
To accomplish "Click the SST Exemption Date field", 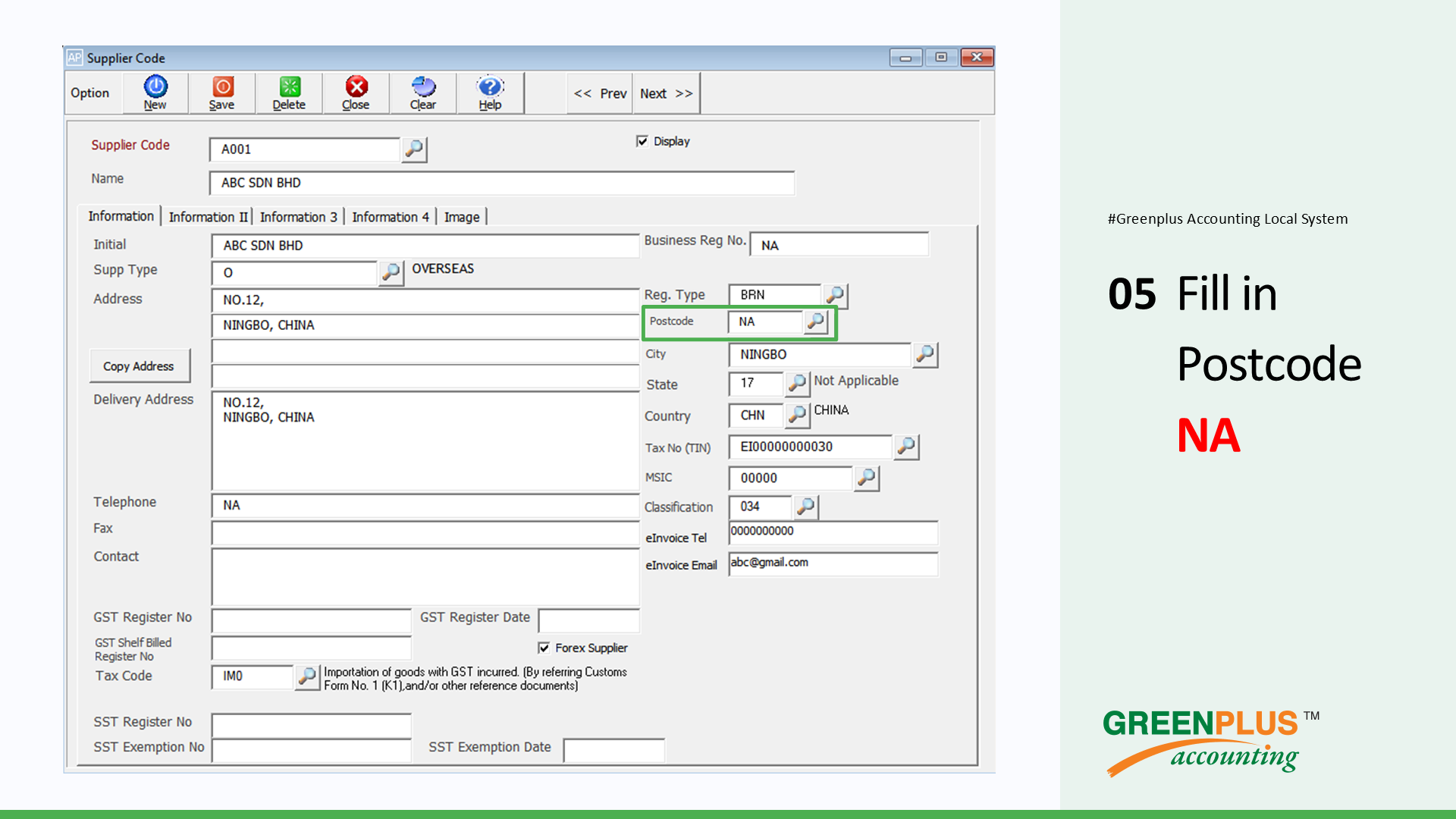I will [615, 750].
